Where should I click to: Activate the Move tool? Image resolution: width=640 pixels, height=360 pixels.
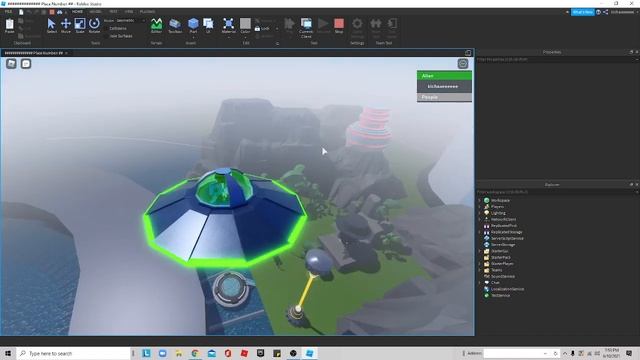point(66,26)
